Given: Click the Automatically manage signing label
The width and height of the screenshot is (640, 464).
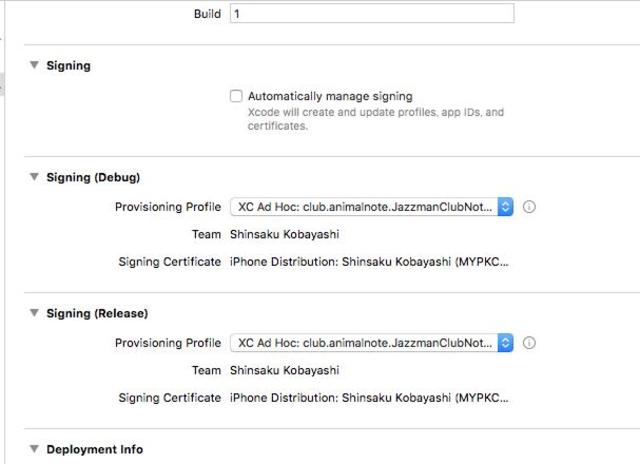Looking at the screenshot, I should (330, 96).
